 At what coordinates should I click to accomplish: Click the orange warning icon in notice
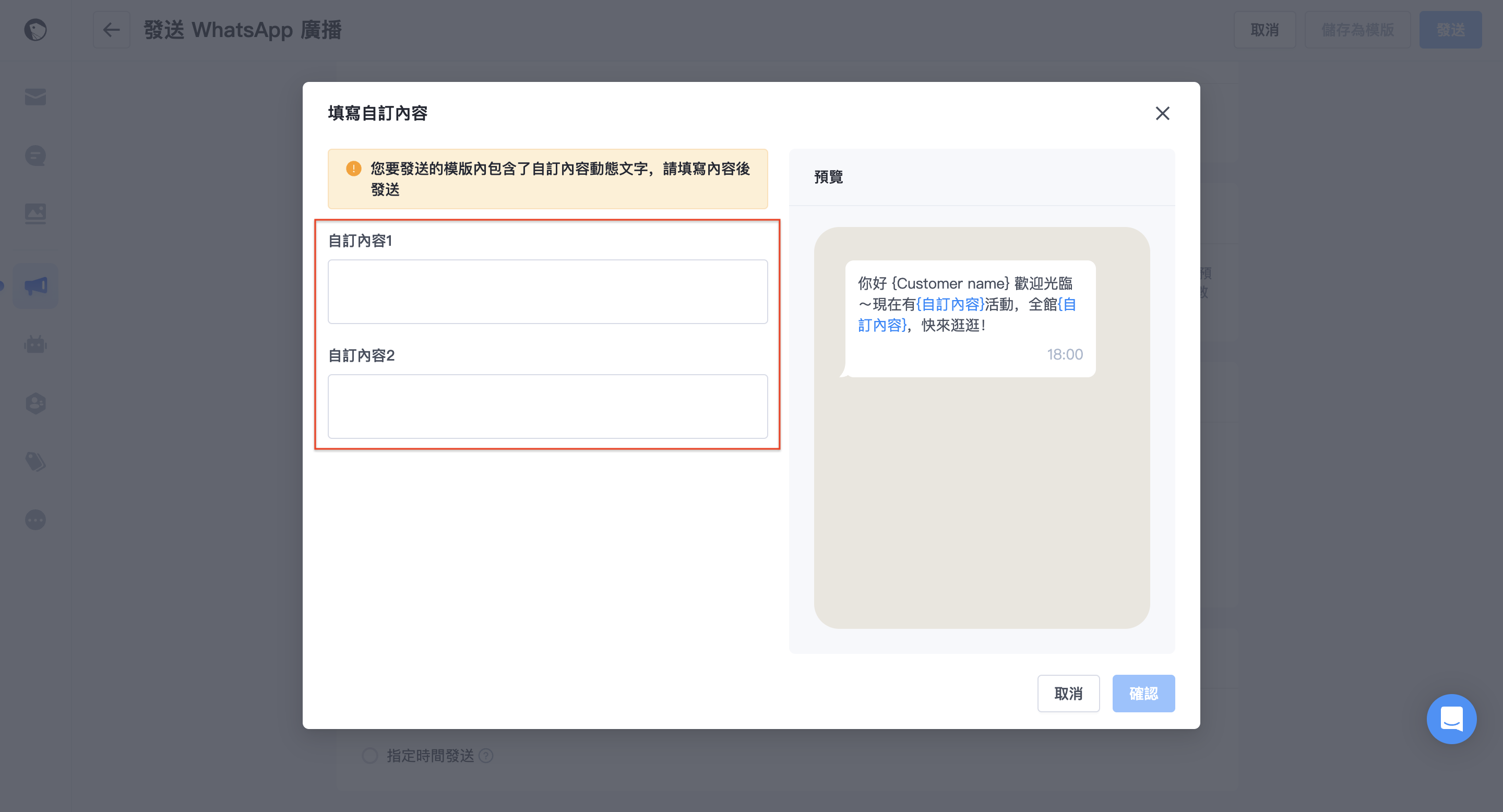(x=354, y=169)
